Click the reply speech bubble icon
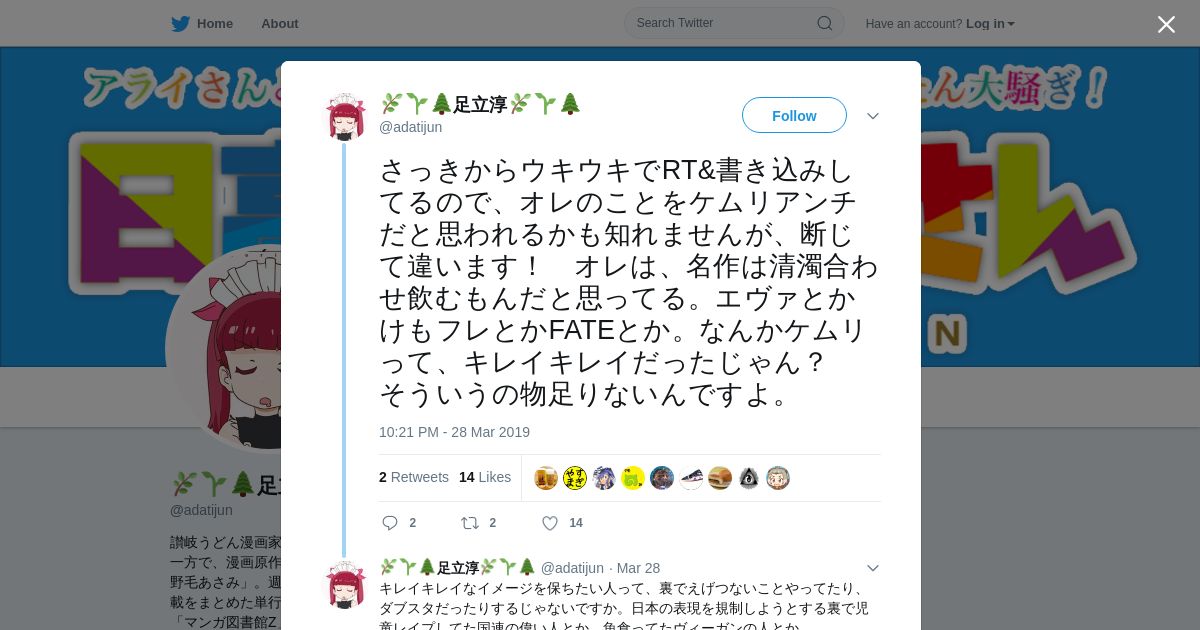The height and width of the screenshot is (630, 1200). tap(390, 523)
